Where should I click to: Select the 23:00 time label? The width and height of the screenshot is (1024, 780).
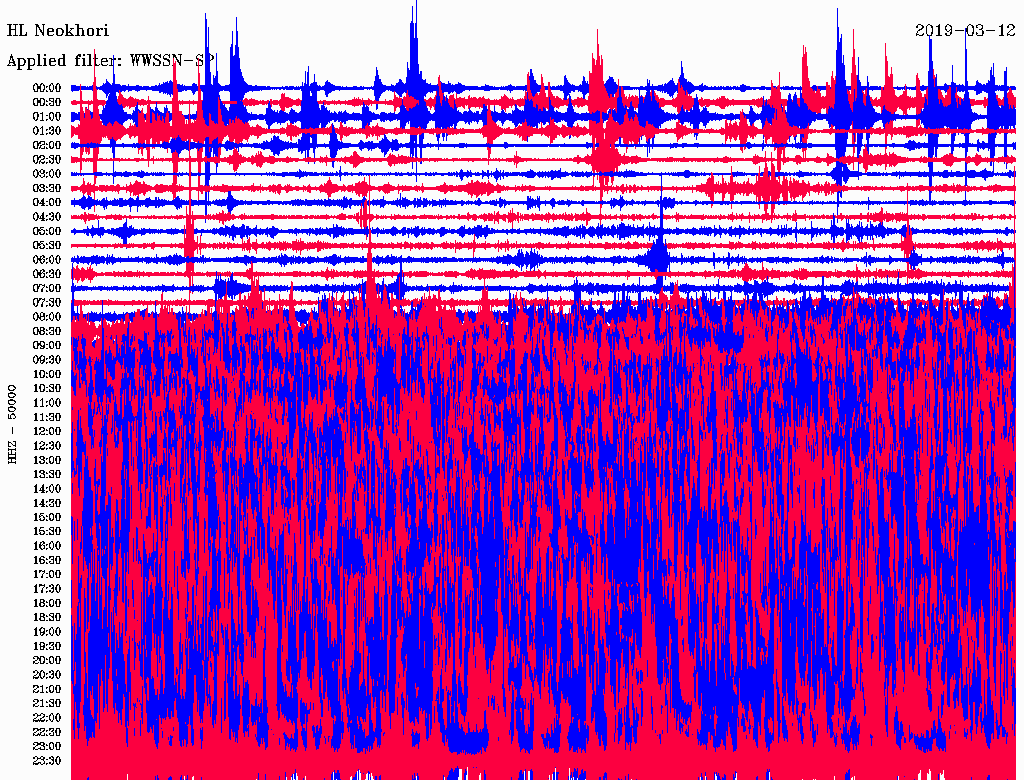pyautogui.click(x=47, y=746)
